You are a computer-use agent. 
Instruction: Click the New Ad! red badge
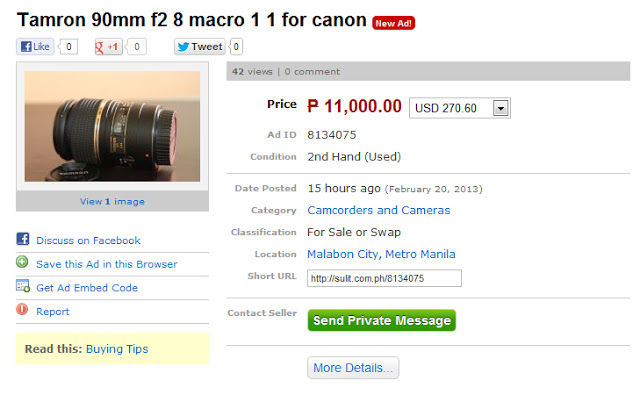(x=393, y=23)
